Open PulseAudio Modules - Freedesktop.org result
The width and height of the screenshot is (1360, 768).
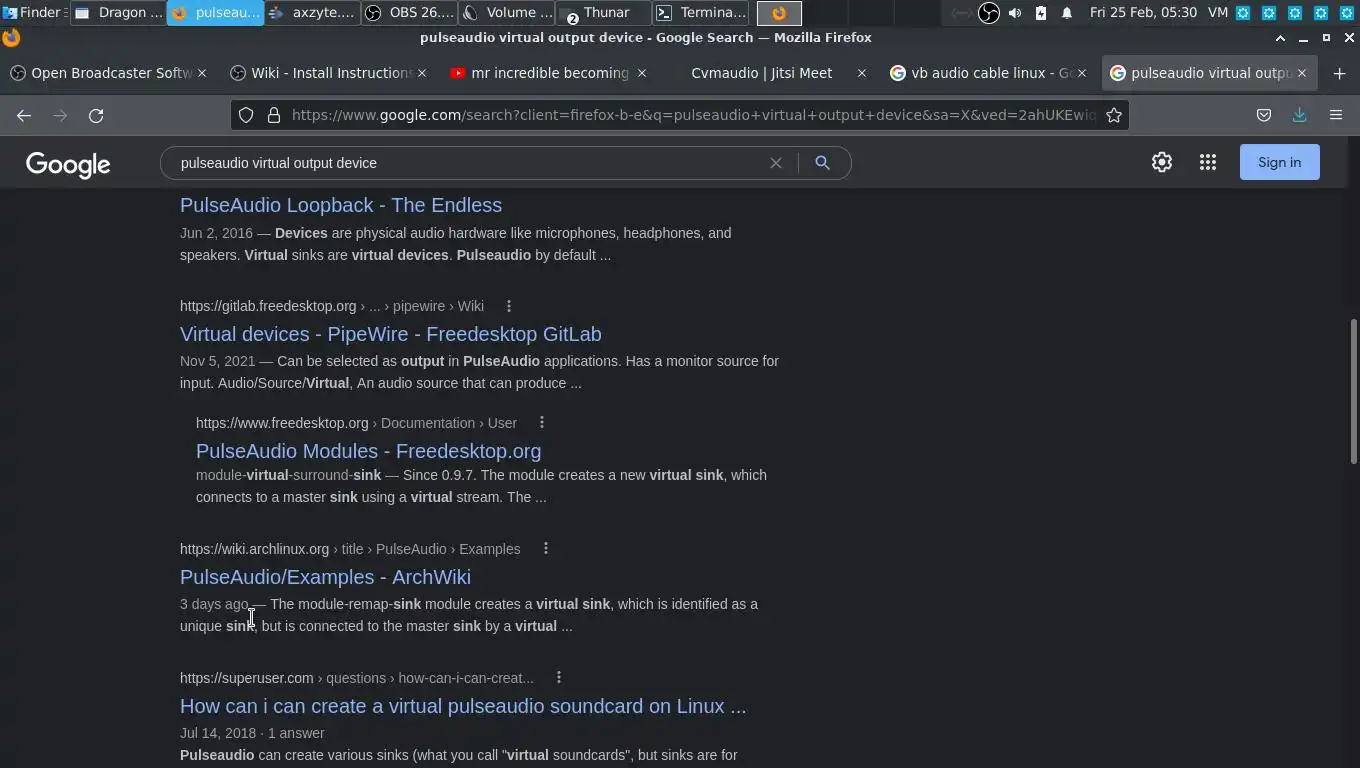[369, 451]
